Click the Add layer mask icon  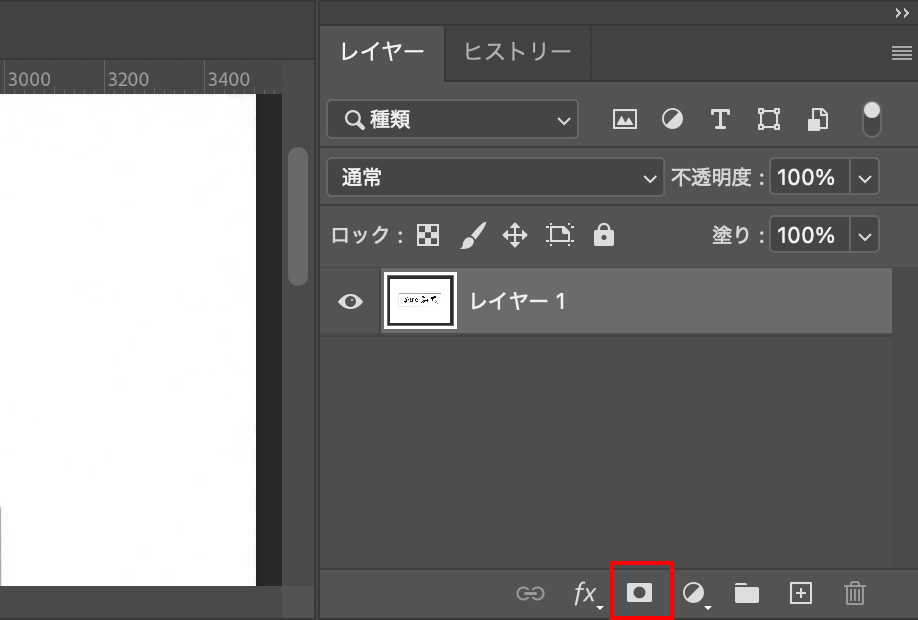[639, 593]
